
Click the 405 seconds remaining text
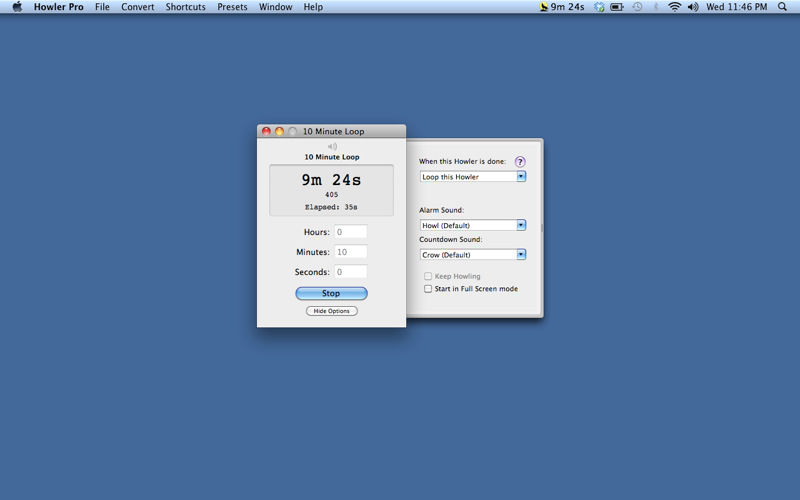pyautogui.click(x=331, y=194)
